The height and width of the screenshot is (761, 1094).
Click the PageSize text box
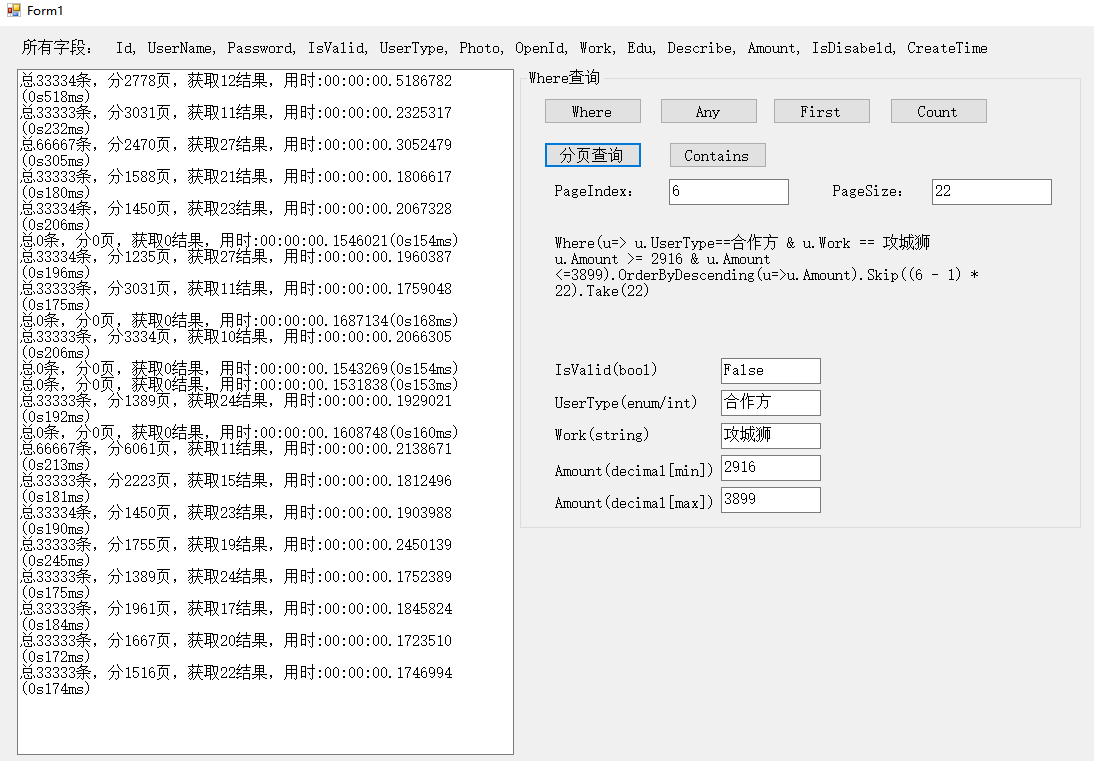point(991,192)
